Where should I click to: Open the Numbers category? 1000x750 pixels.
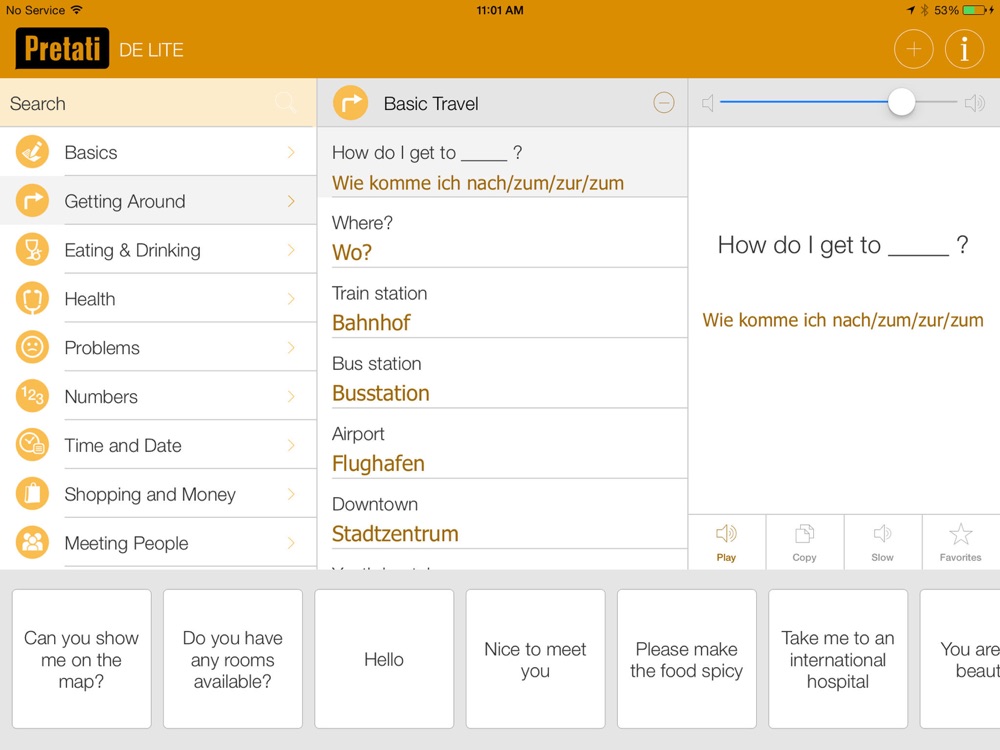[x=158, y=396]
